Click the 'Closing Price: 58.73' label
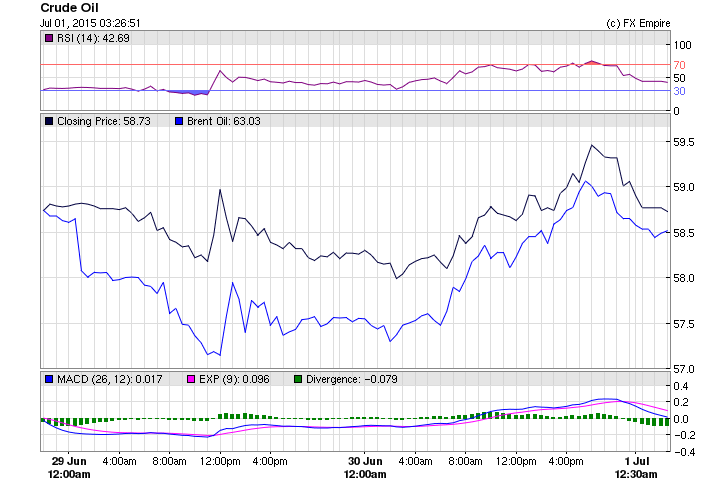The width and height of the screenshot is (710, 487). pyautogui.click(x=104, y=121)
